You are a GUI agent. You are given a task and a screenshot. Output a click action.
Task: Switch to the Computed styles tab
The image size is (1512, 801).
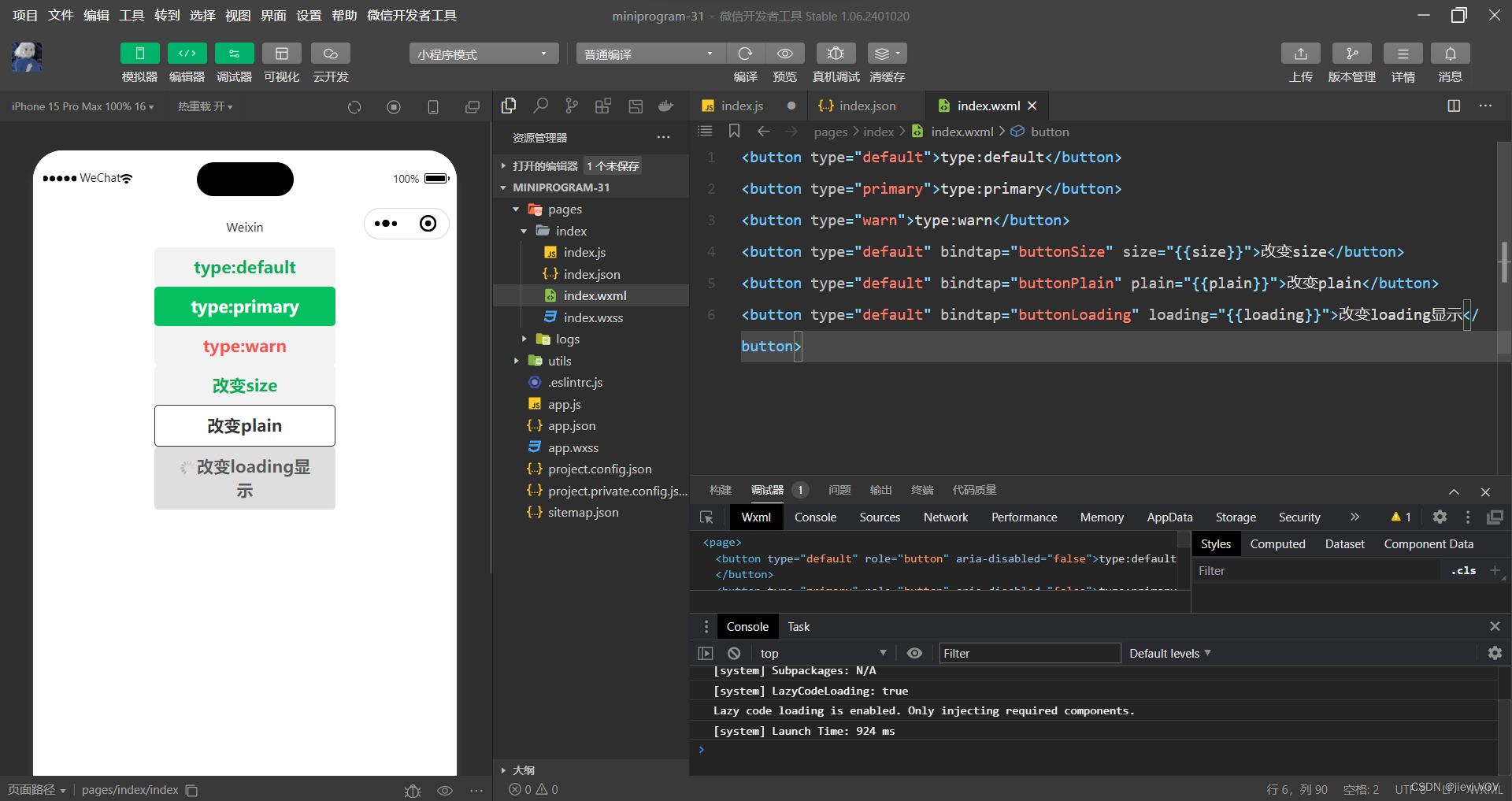click(x=1277, y=544)
